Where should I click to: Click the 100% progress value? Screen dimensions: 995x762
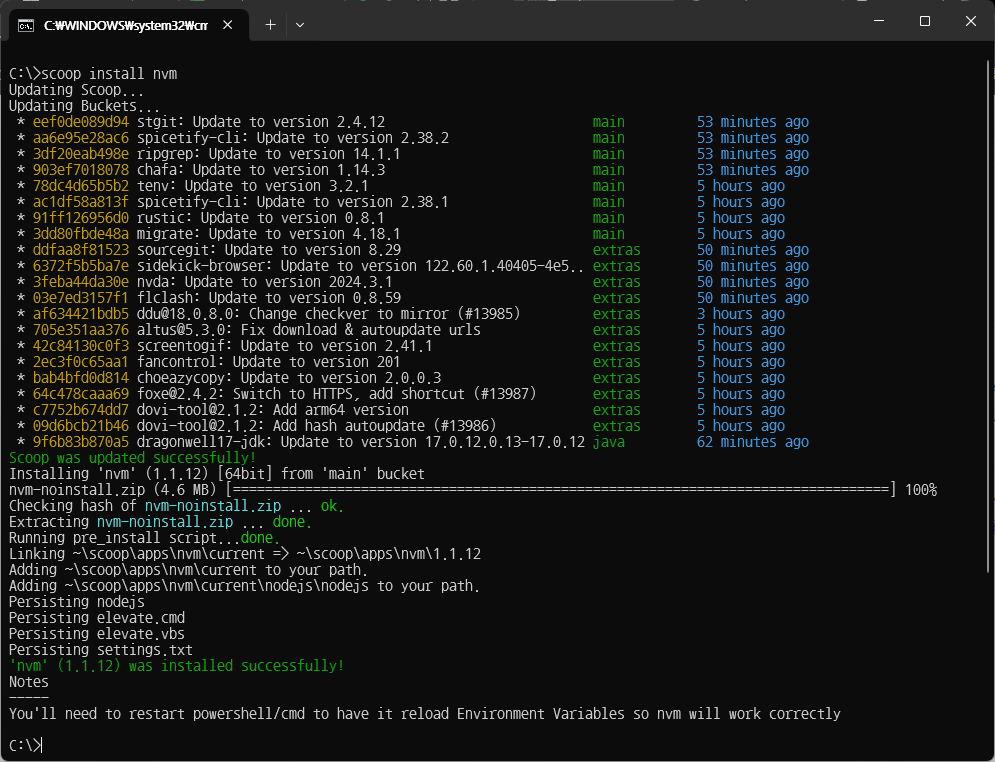pyautogui.click(x=921, y=490)
